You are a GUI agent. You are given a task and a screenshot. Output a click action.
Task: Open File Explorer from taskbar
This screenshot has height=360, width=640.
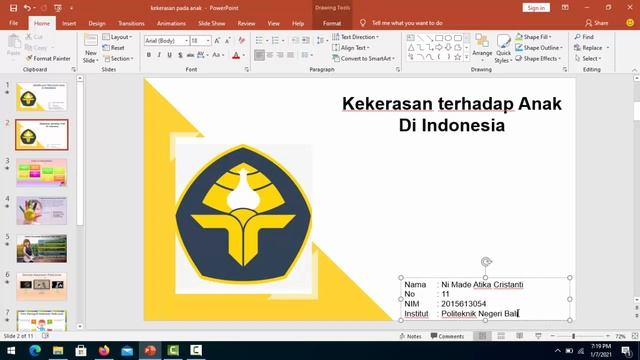[58, 350]
